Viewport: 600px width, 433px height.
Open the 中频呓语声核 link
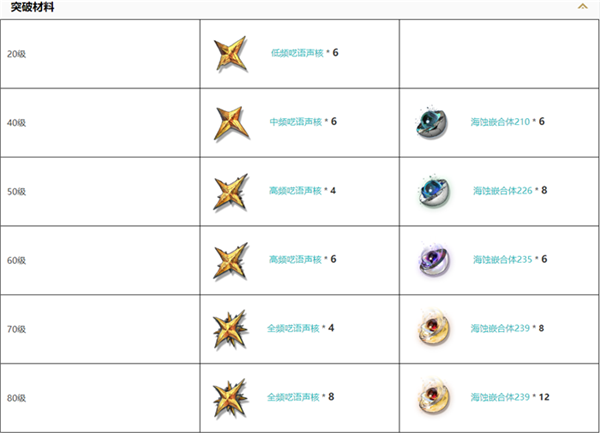coord(295,121)
